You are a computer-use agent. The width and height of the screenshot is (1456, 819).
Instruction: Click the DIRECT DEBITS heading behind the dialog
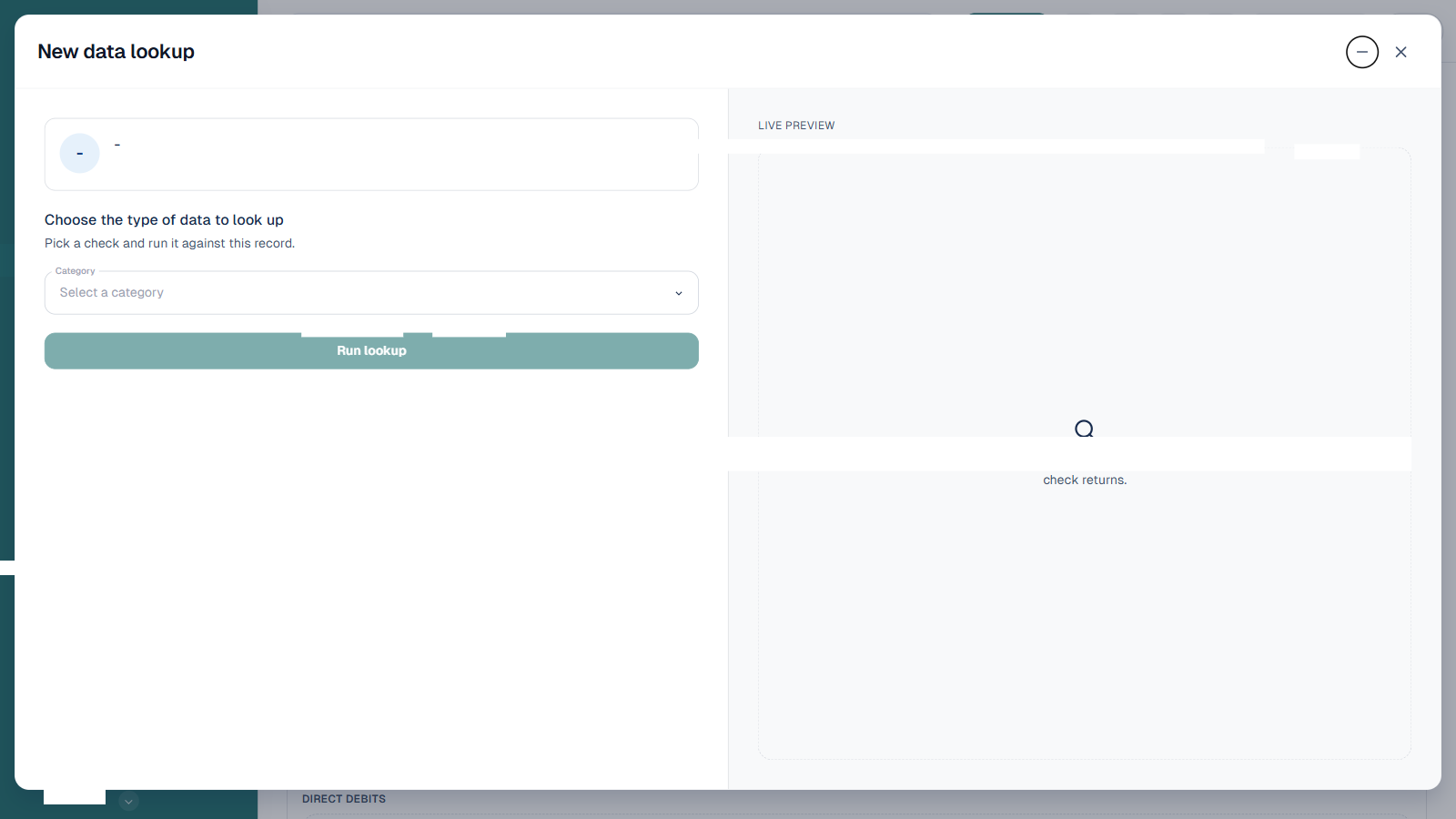(x=344, y=799)
